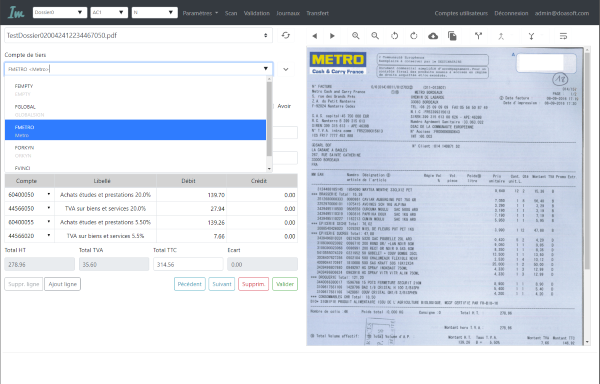Viewport: 600px width, 384px height.
Task: Toggle the Compte de tiers list arrow
Action: (x=266, y=69)
